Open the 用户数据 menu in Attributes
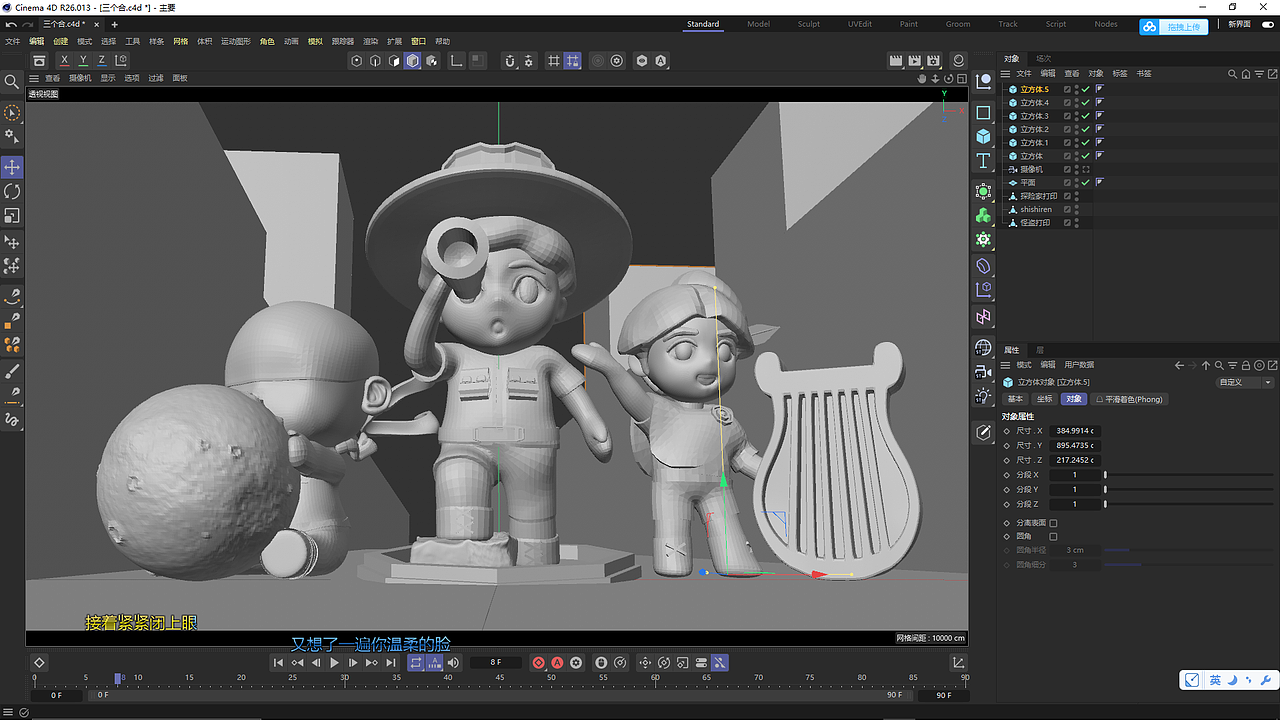1280x720 pixels. pos(1079,365)
